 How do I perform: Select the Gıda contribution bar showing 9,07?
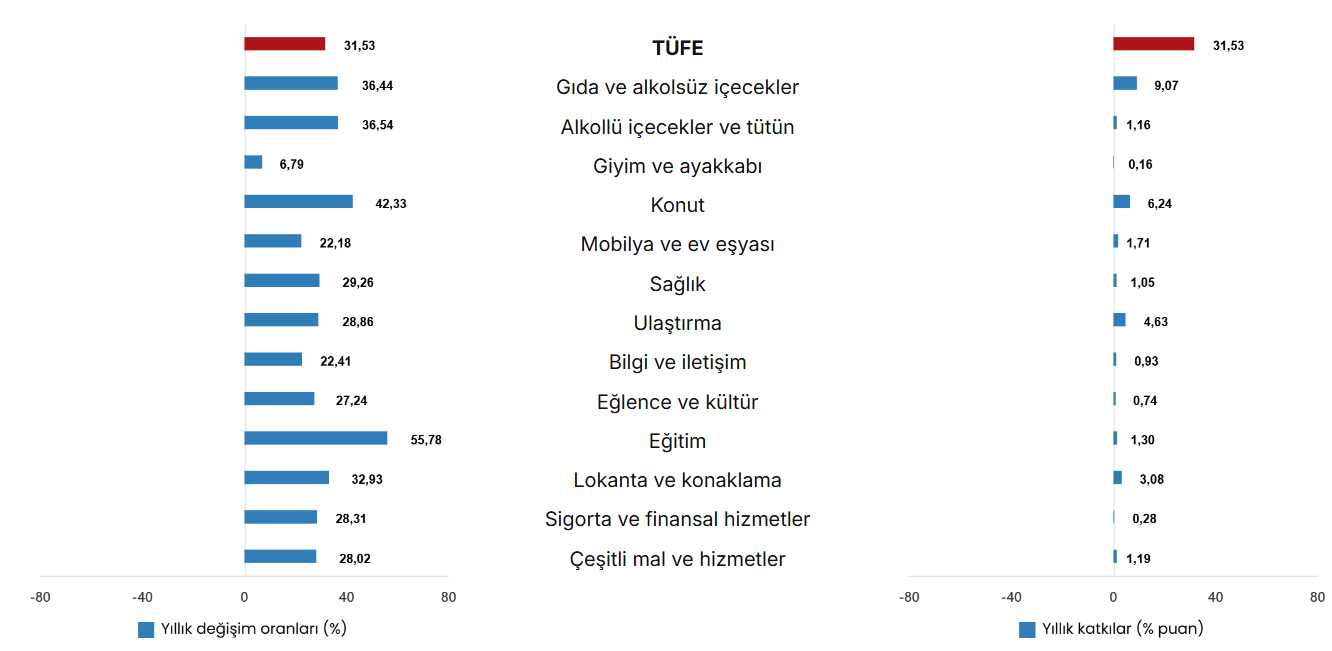pos(1125,84)
